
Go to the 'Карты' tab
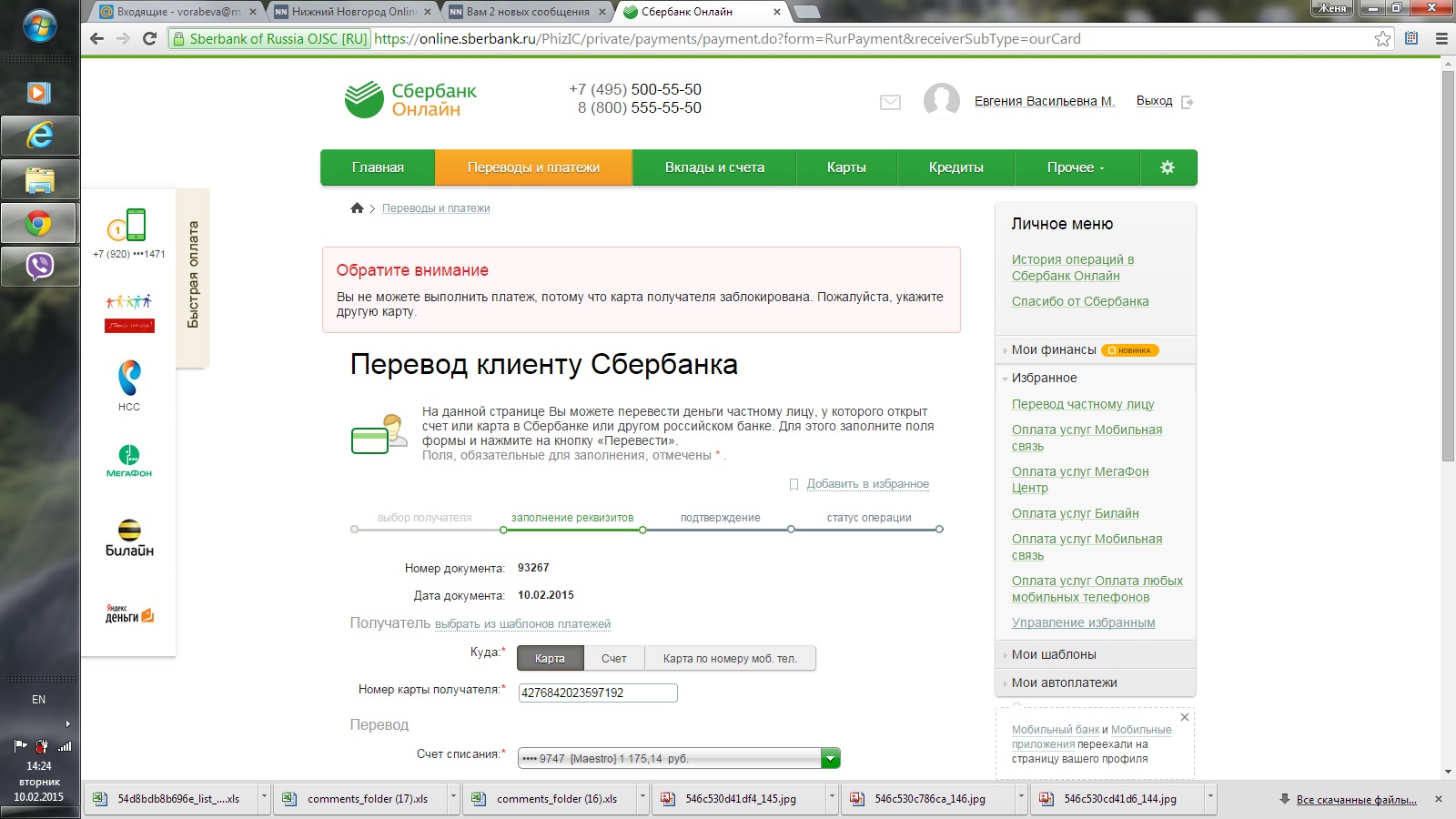pos(846,167)
